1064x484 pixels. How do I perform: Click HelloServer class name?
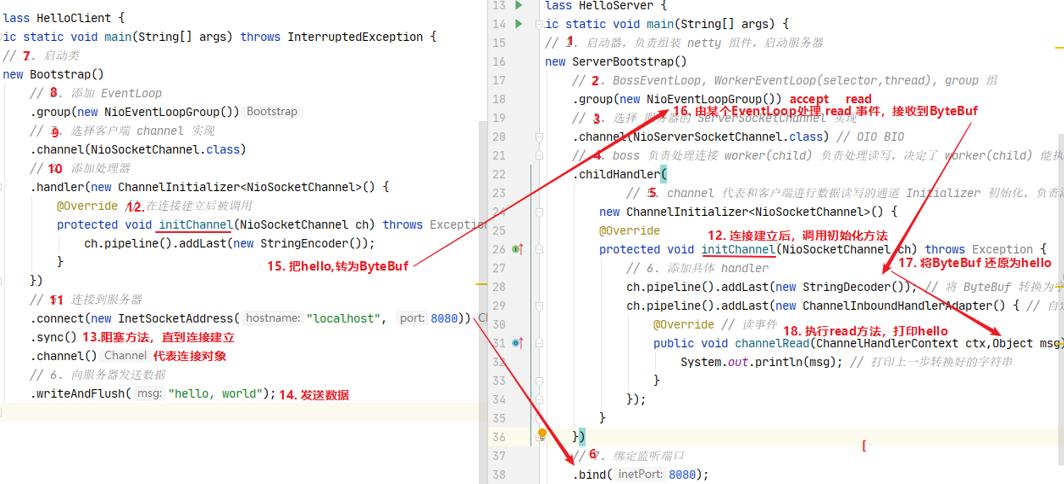[616, 5]
